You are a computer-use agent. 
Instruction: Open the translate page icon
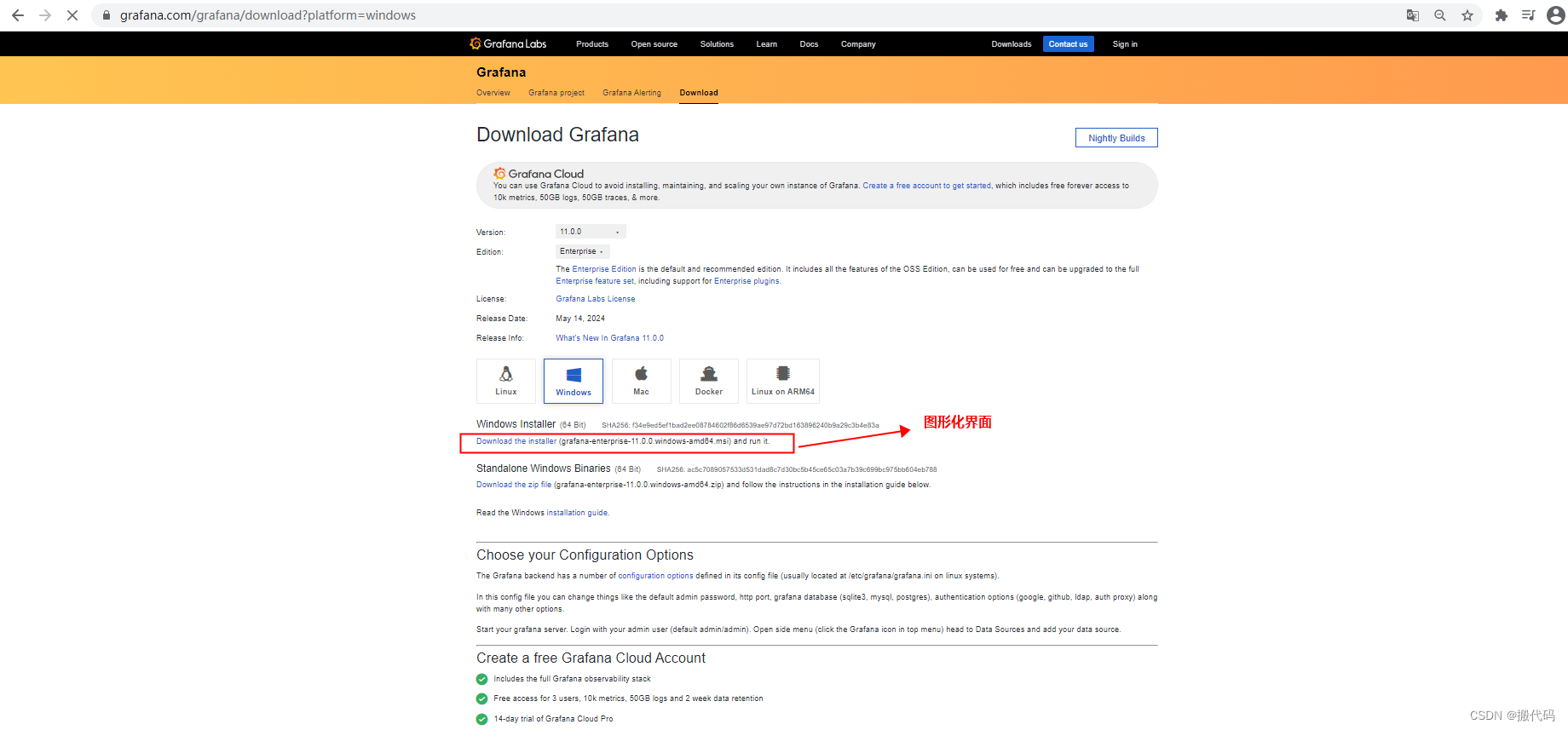[1413, 15]
